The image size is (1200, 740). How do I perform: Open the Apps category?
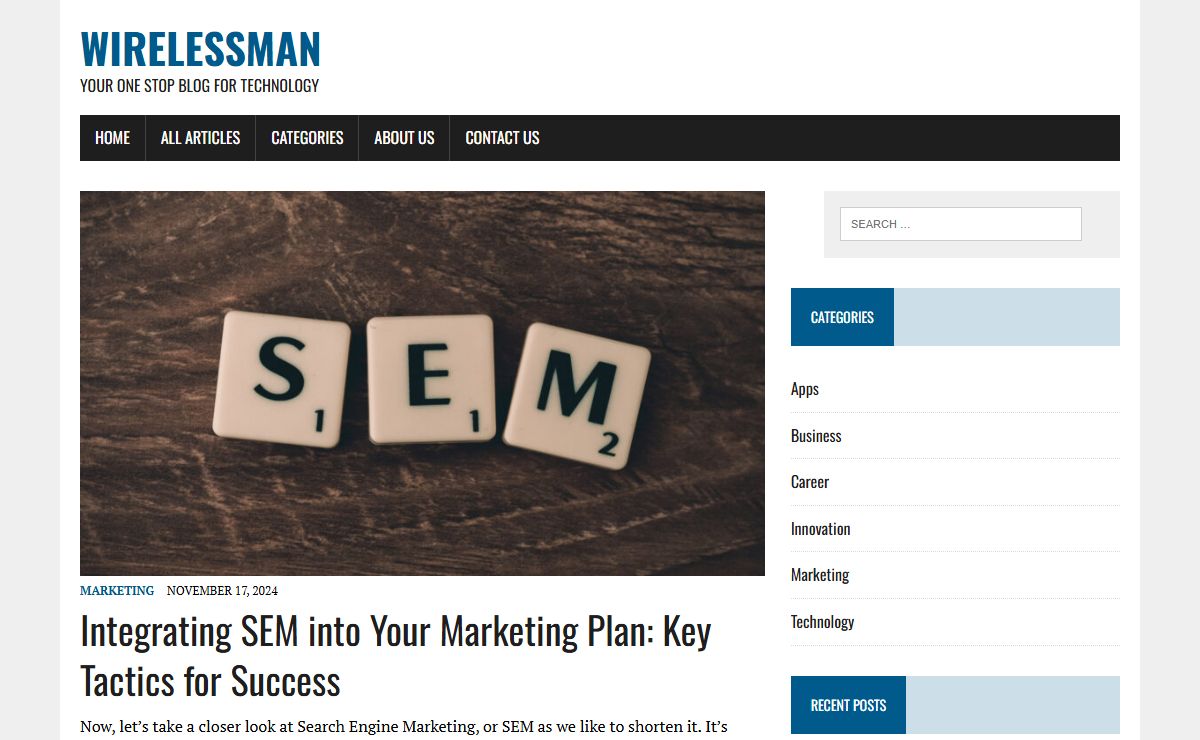[805, 389]
